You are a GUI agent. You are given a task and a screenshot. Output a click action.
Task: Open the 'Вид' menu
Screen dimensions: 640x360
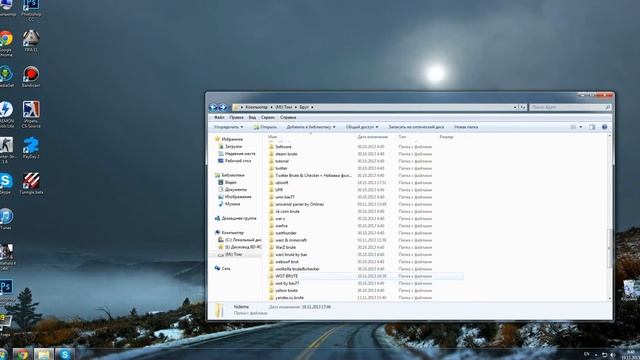point(252,117)
